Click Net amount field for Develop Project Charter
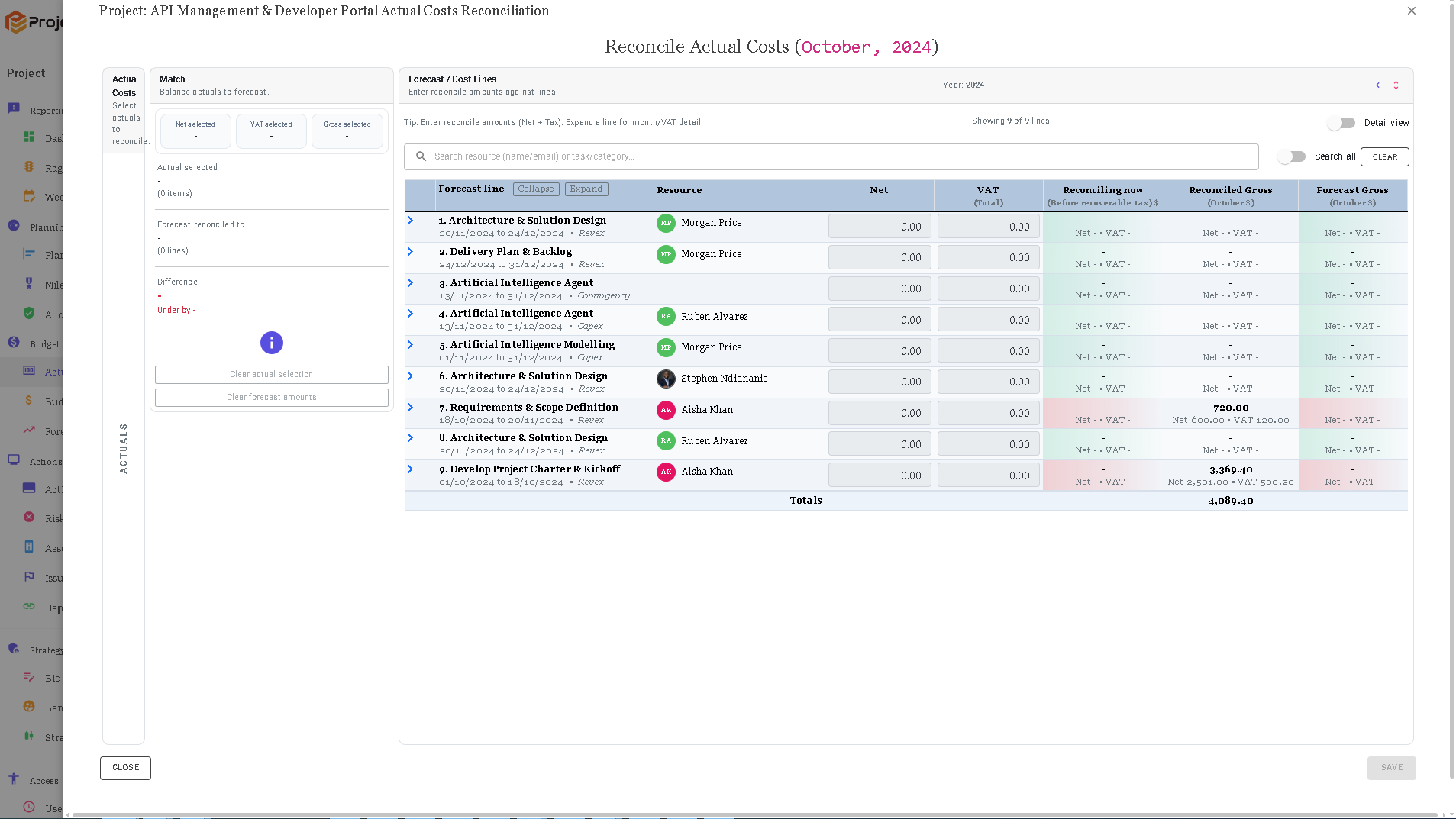This screenshot has width=1456, height=819. [880, 476]
